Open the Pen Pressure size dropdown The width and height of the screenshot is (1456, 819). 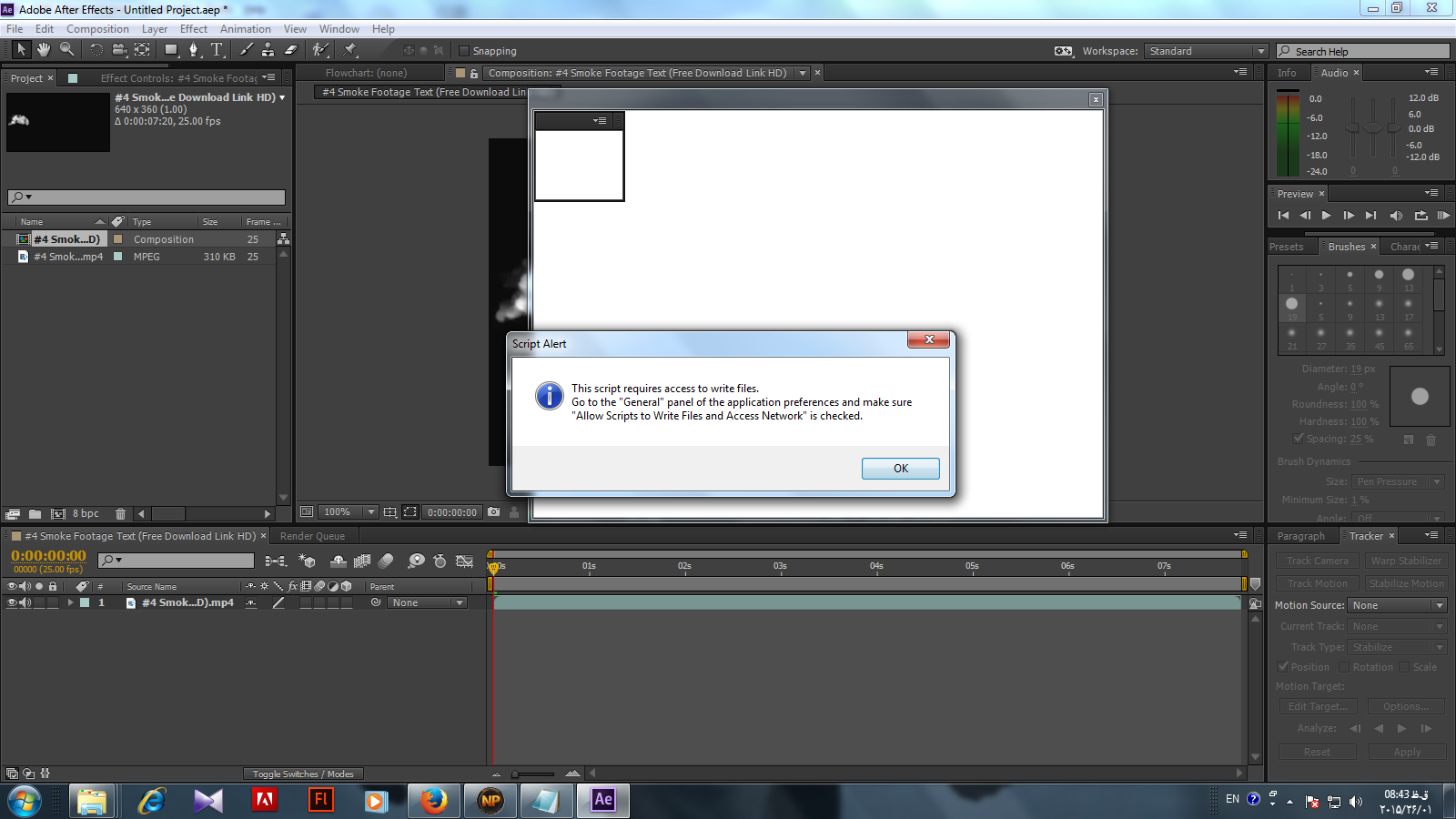[1398, 481]
